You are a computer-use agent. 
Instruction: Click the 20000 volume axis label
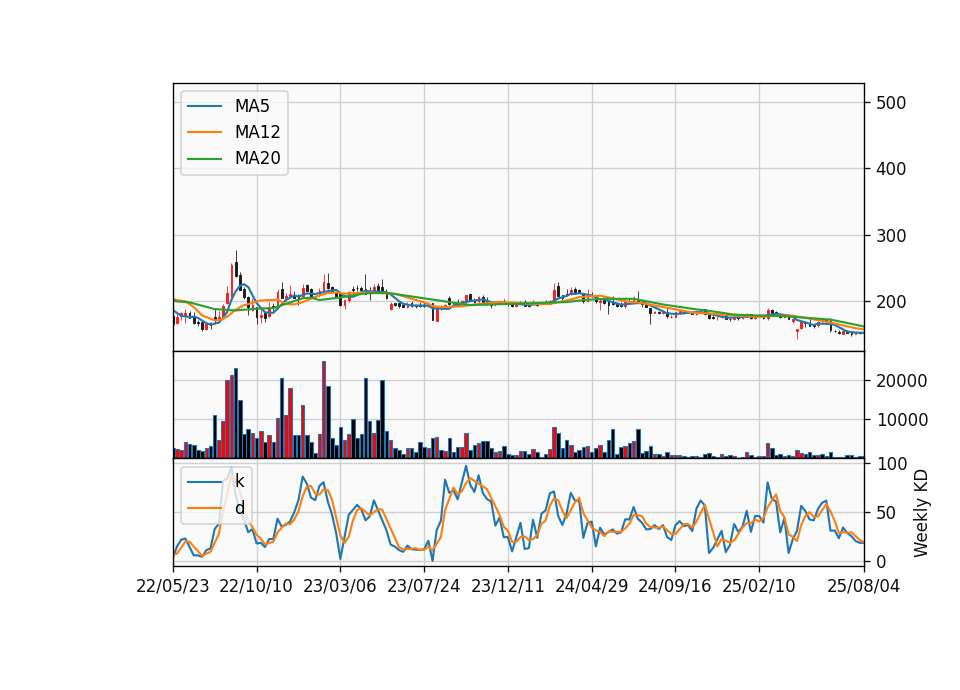902,381
